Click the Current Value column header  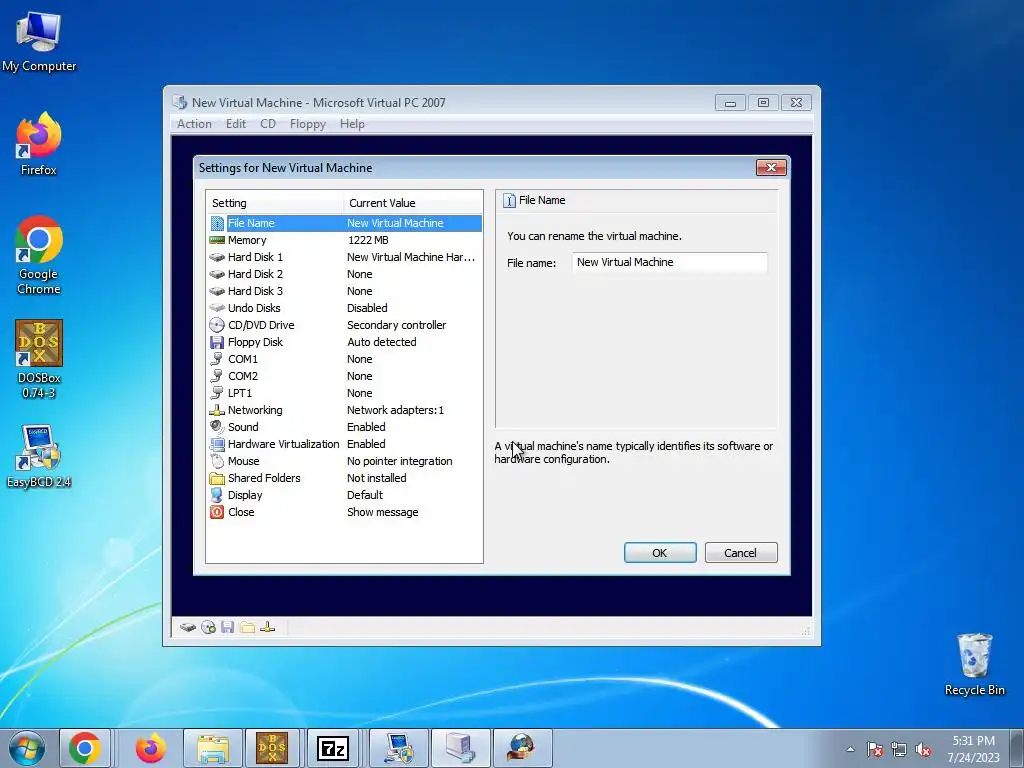point(413,203)
